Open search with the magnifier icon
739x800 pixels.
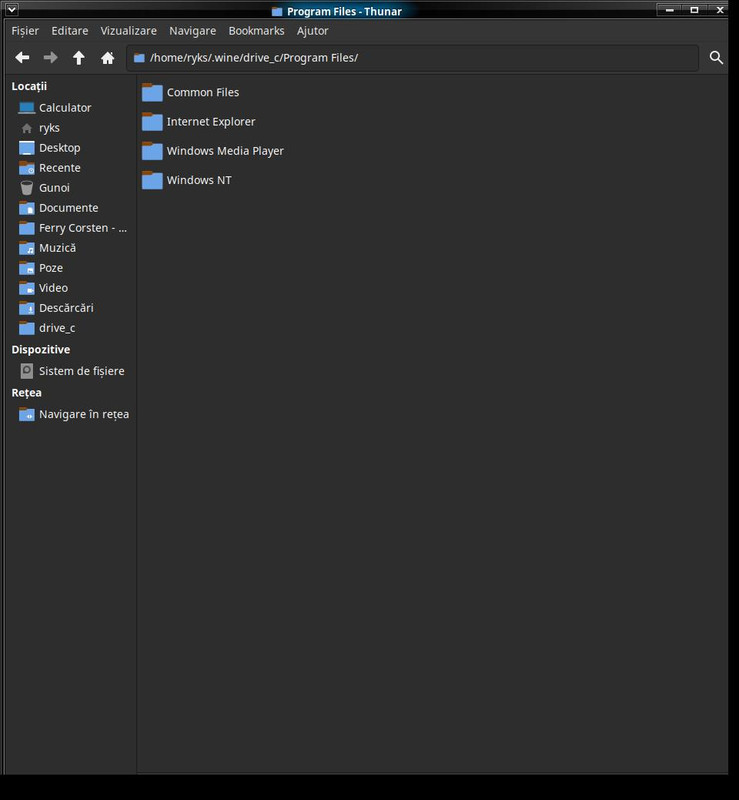tap(716, 58)
